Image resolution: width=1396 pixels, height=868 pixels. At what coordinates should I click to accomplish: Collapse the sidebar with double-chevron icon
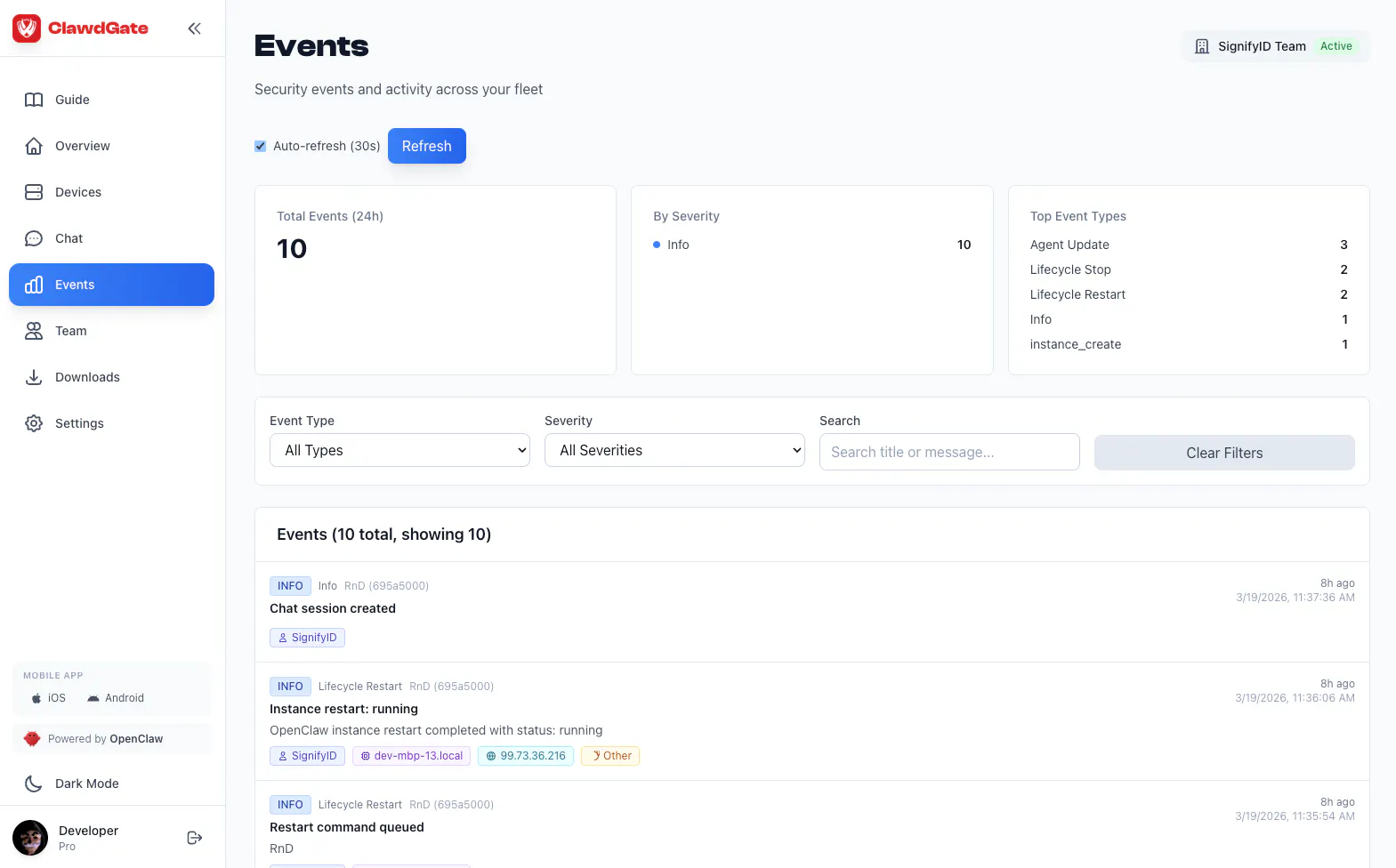[194, 28]
